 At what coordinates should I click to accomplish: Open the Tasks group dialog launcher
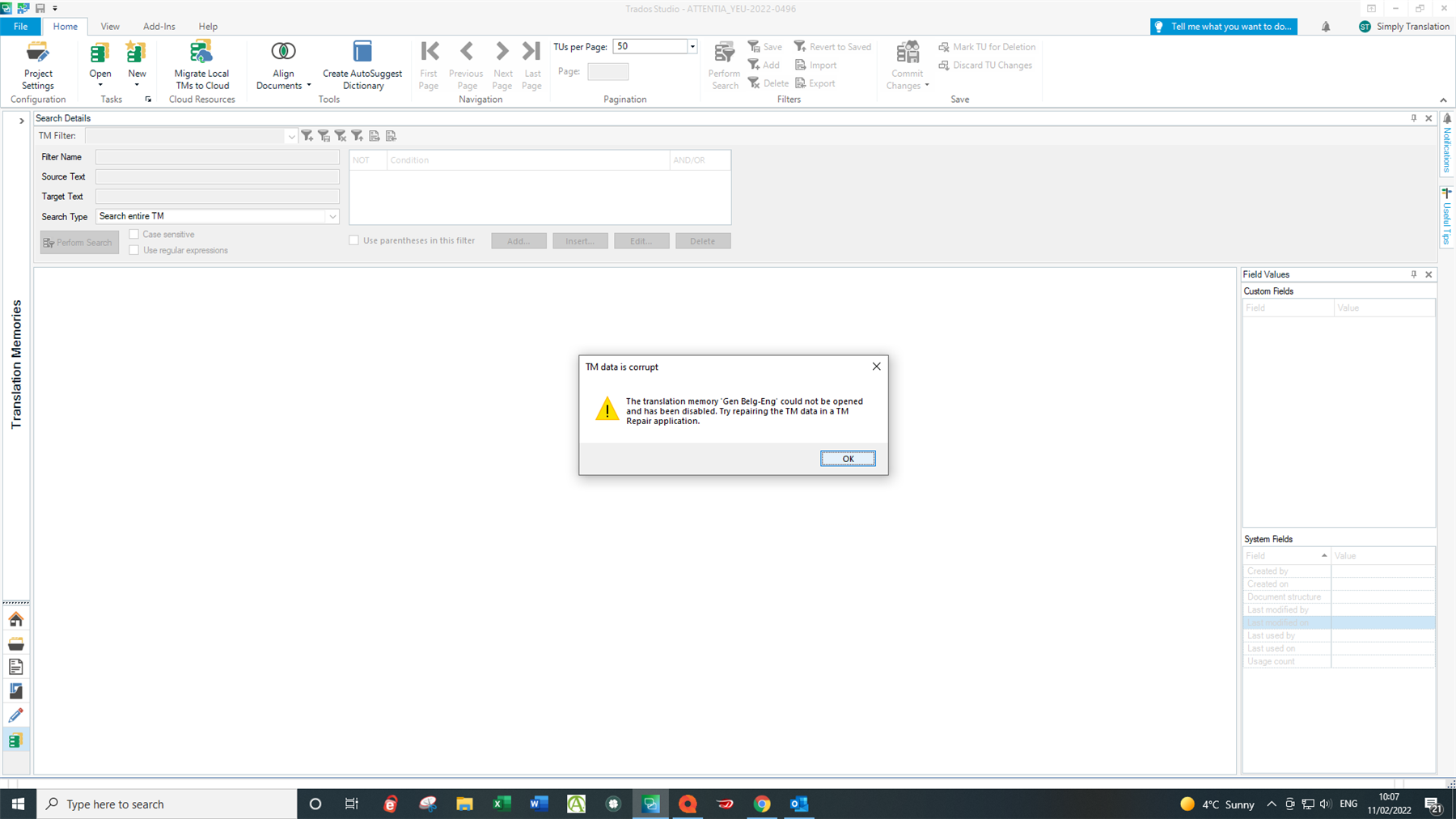point(148,100)
